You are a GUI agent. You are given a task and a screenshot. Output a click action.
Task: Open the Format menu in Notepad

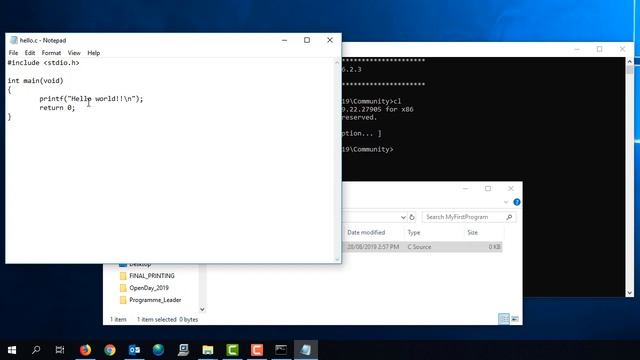pyautogui.click(x=51, y=53)
